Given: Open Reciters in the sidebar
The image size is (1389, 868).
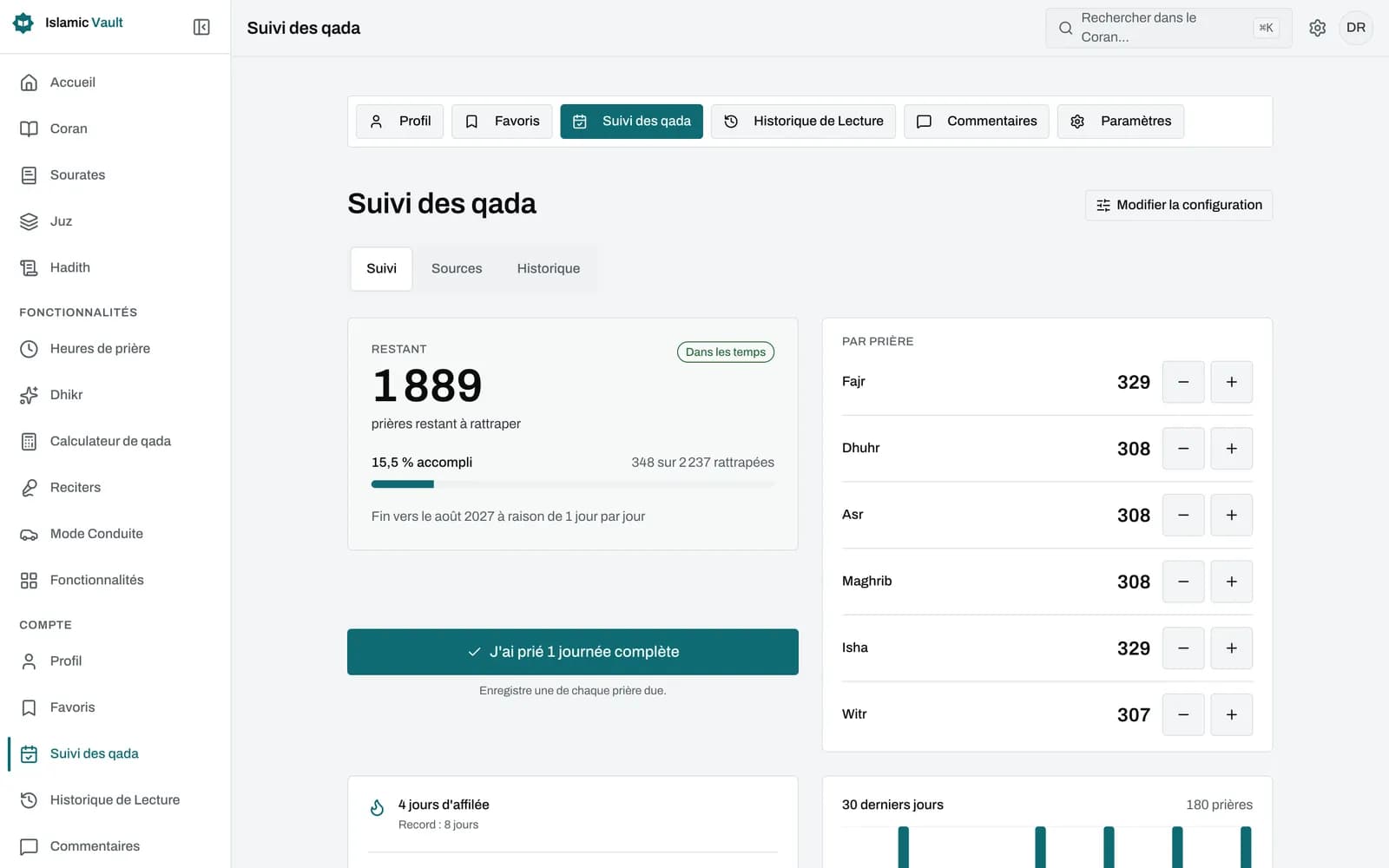Looking at the screenshot, I should 115,488.
